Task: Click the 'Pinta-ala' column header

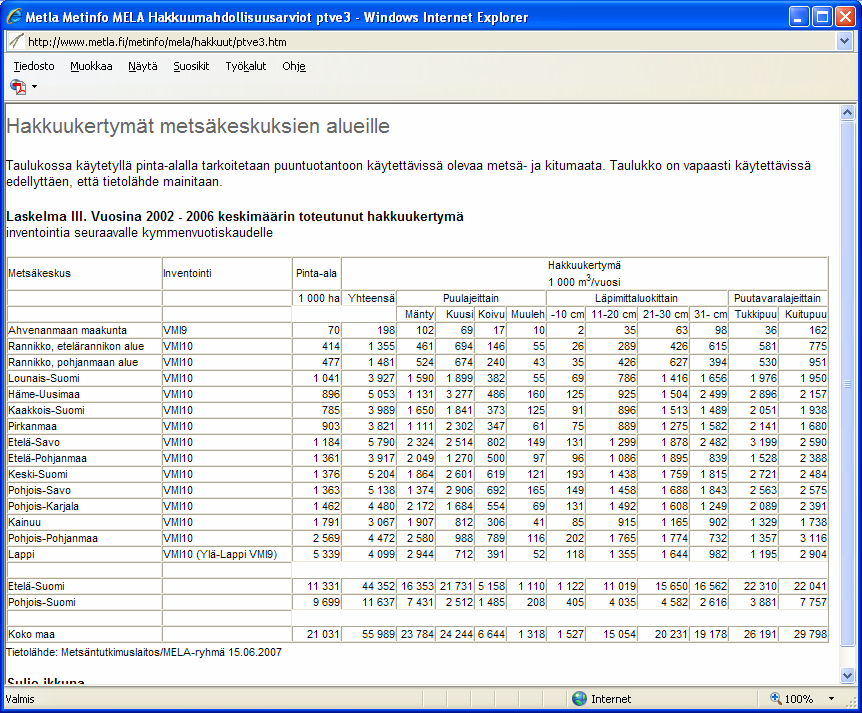Action: (x=316, y=273)
